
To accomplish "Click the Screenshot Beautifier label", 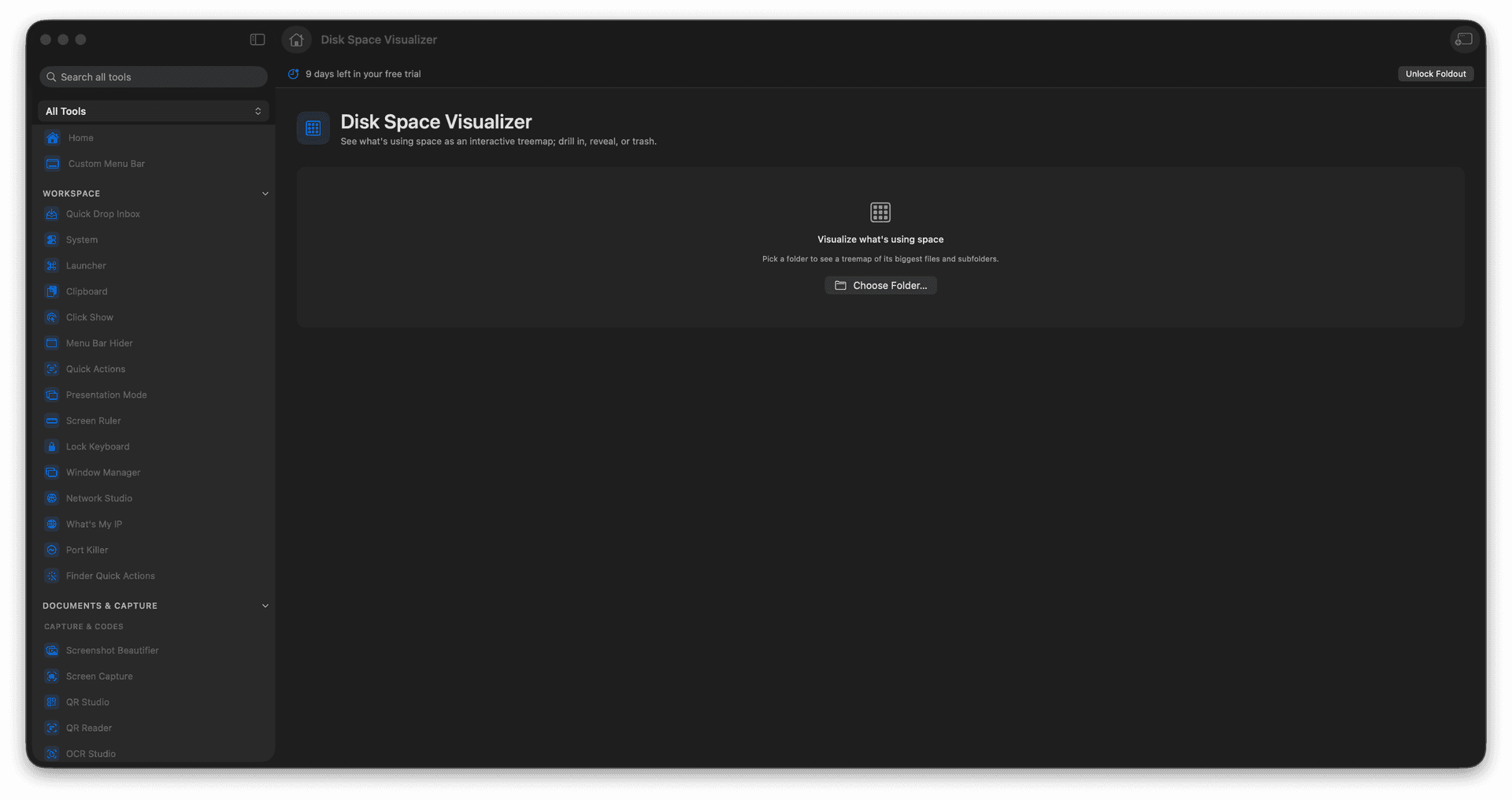I will click(113, 650).
